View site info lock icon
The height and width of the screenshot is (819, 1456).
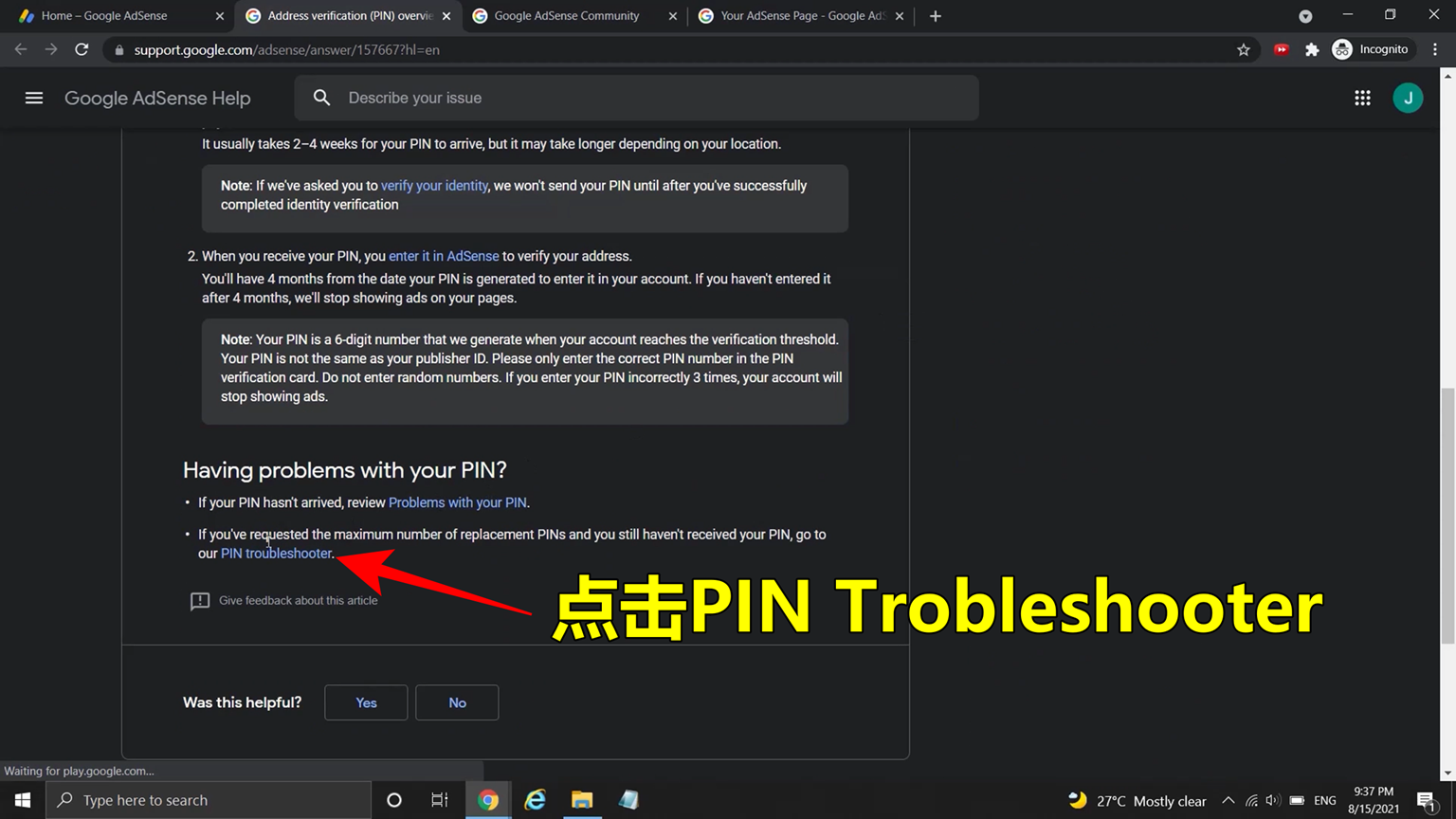click(x=119, y=49)
